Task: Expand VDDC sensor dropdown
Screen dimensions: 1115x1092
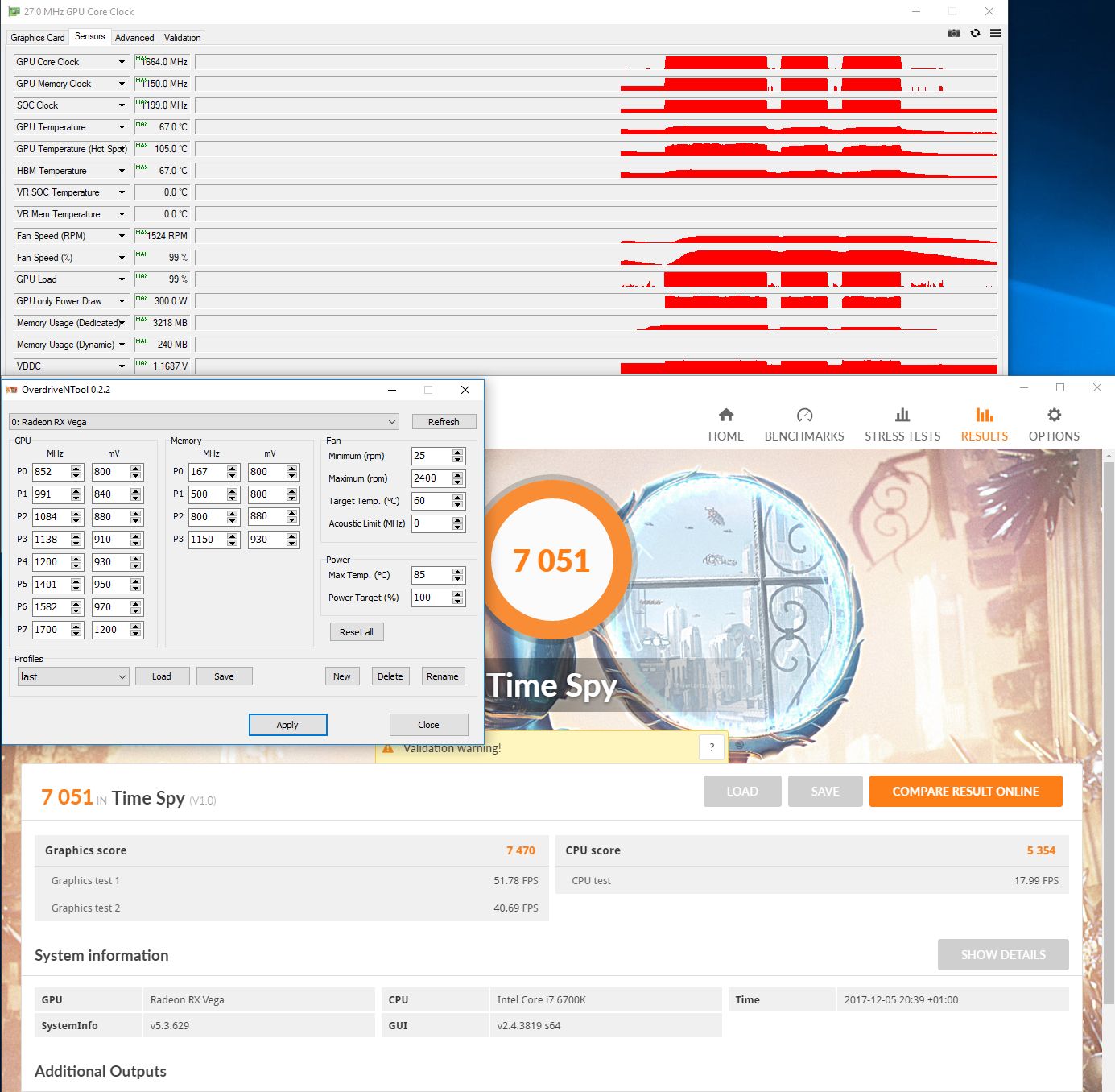Action: [x=122, y=366]
